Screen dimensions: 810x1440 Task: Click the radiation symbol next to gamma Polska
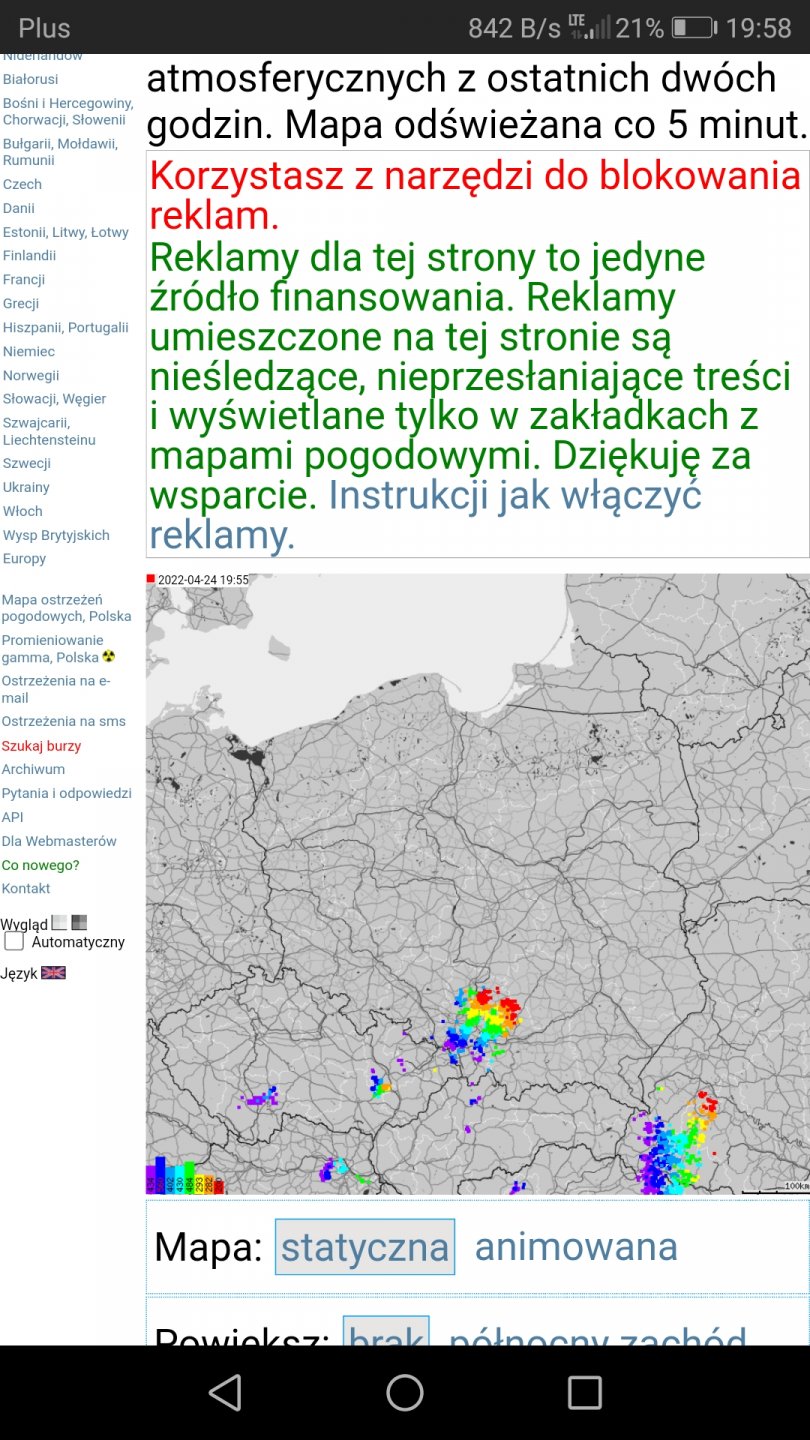109,657
